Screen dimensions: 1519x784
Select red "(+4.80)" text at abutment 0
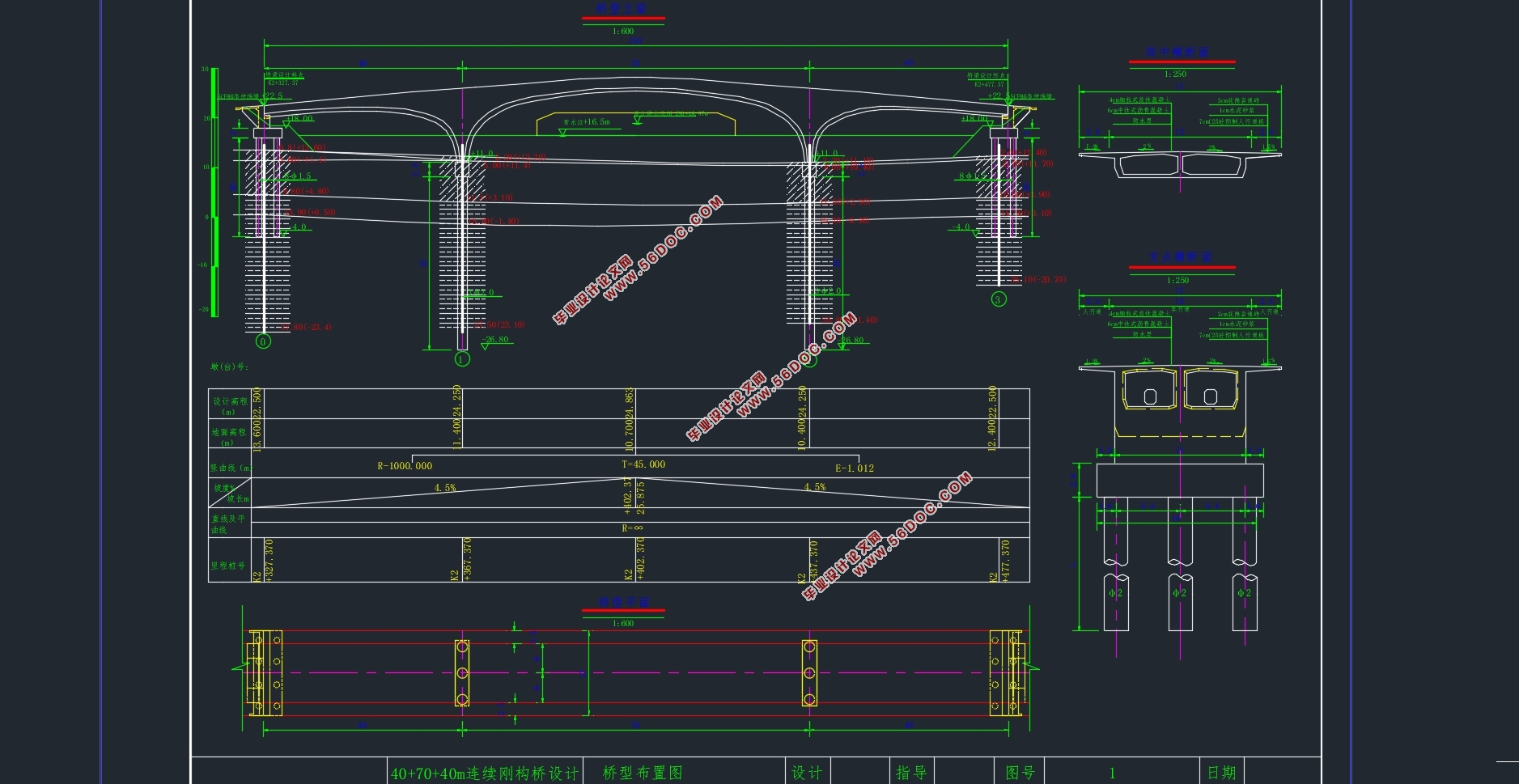(314, 192)
